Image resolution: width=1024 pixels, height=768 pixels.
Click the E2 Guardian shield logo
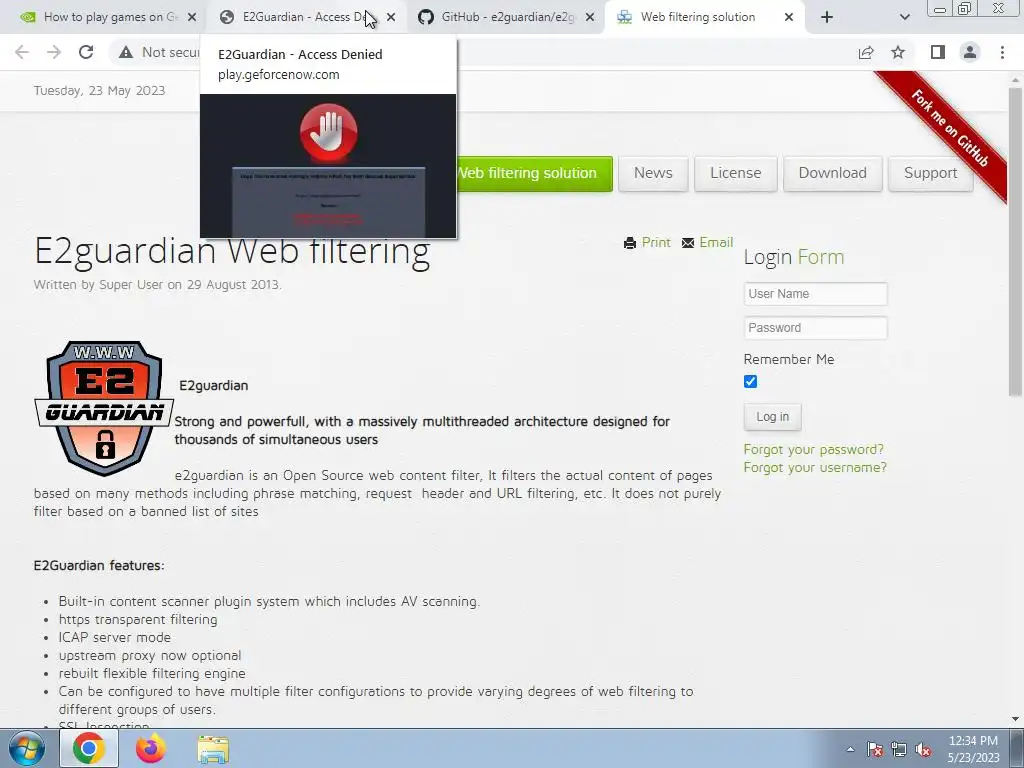click(x=104, y=408)
